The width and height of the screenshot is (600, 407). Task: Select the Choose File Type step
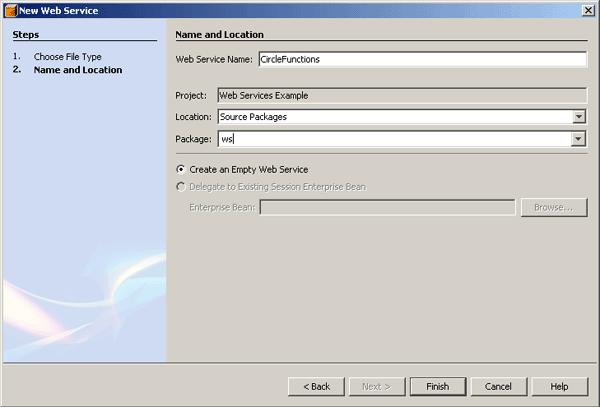(x=67, y=57)
